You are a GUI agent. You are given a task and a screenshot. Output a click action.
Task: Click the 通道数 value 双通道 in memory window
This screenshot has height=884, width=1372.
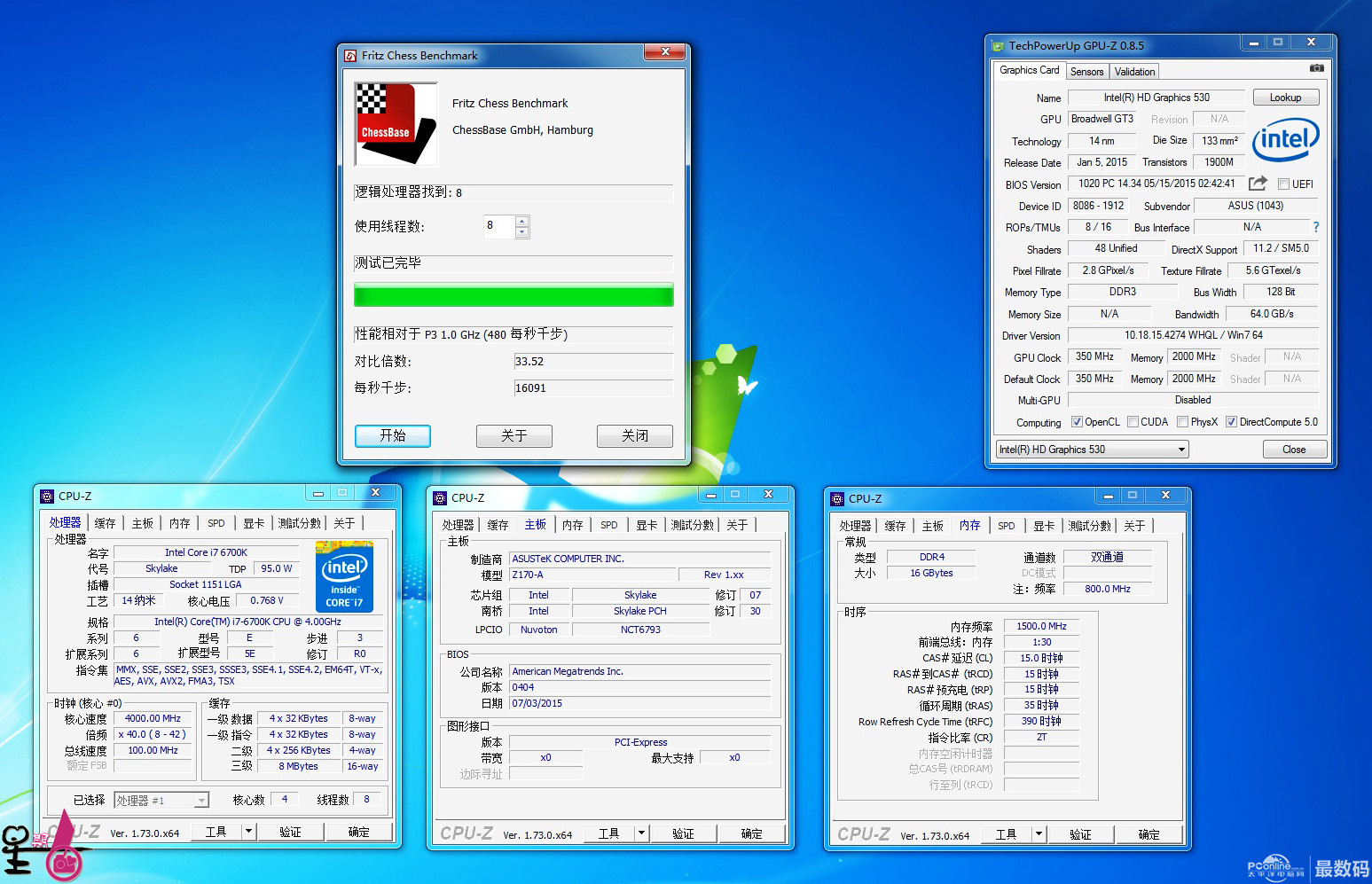pos(1108,558)
